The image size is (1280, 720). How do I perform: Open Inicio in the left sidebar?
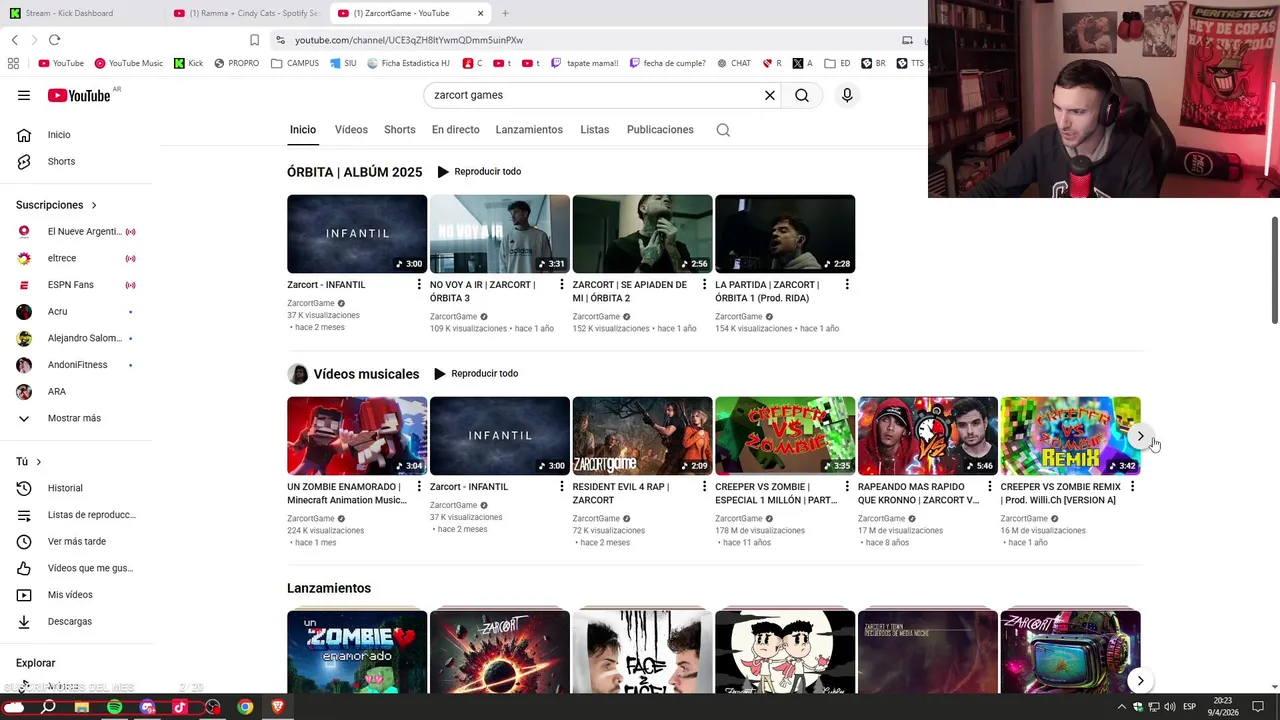[76, 135]
